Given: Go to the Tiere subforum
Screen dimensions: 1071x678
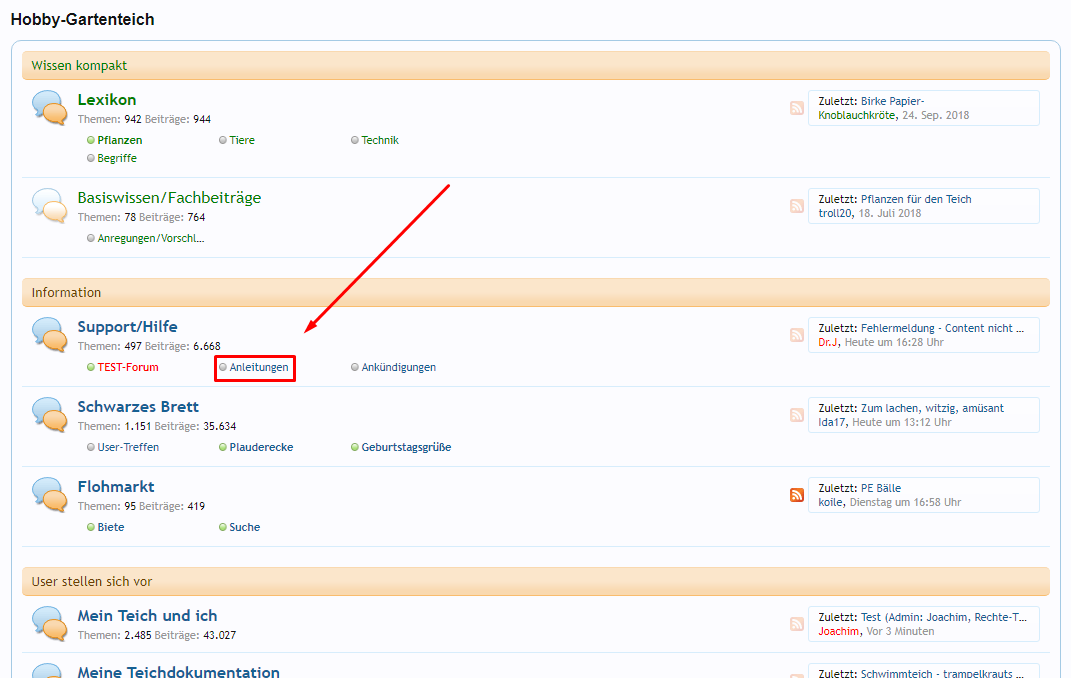Looking at the screenshot, I should point(242,140).
